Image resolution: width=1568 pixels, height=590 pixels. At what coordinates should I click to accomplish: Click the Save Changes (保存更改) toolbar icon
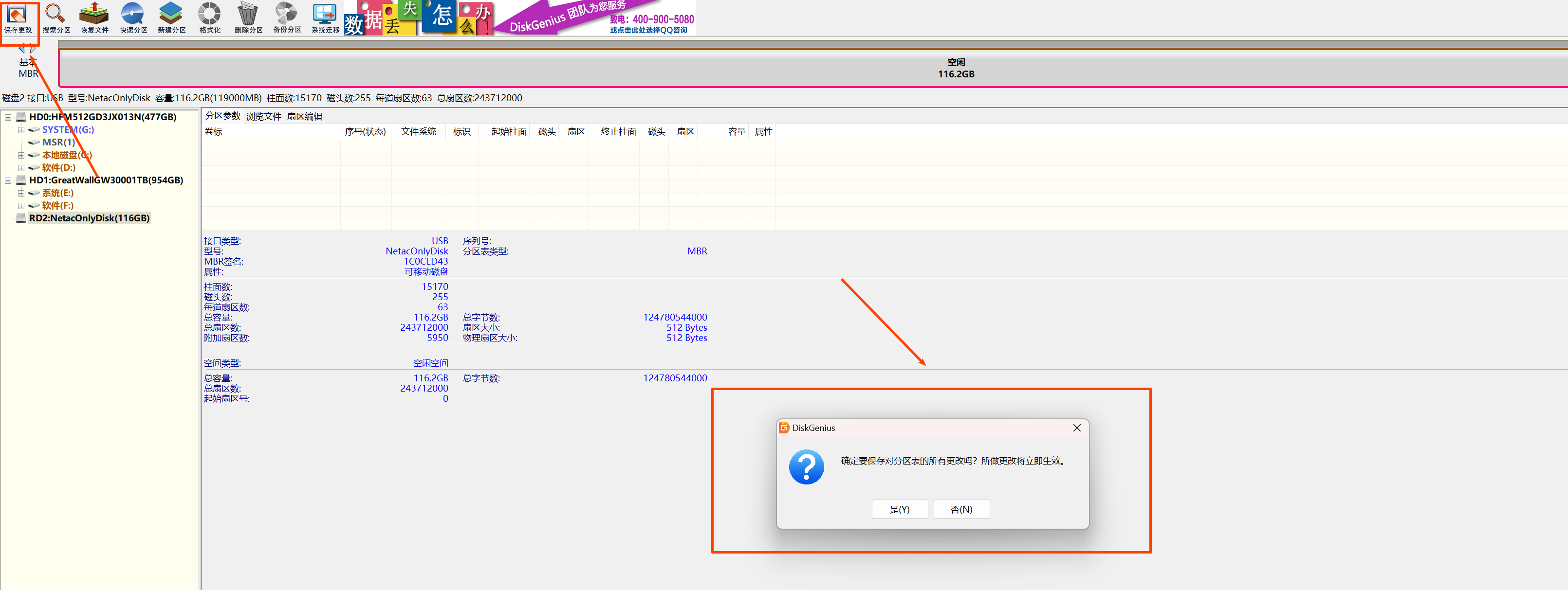pos(18,18)
